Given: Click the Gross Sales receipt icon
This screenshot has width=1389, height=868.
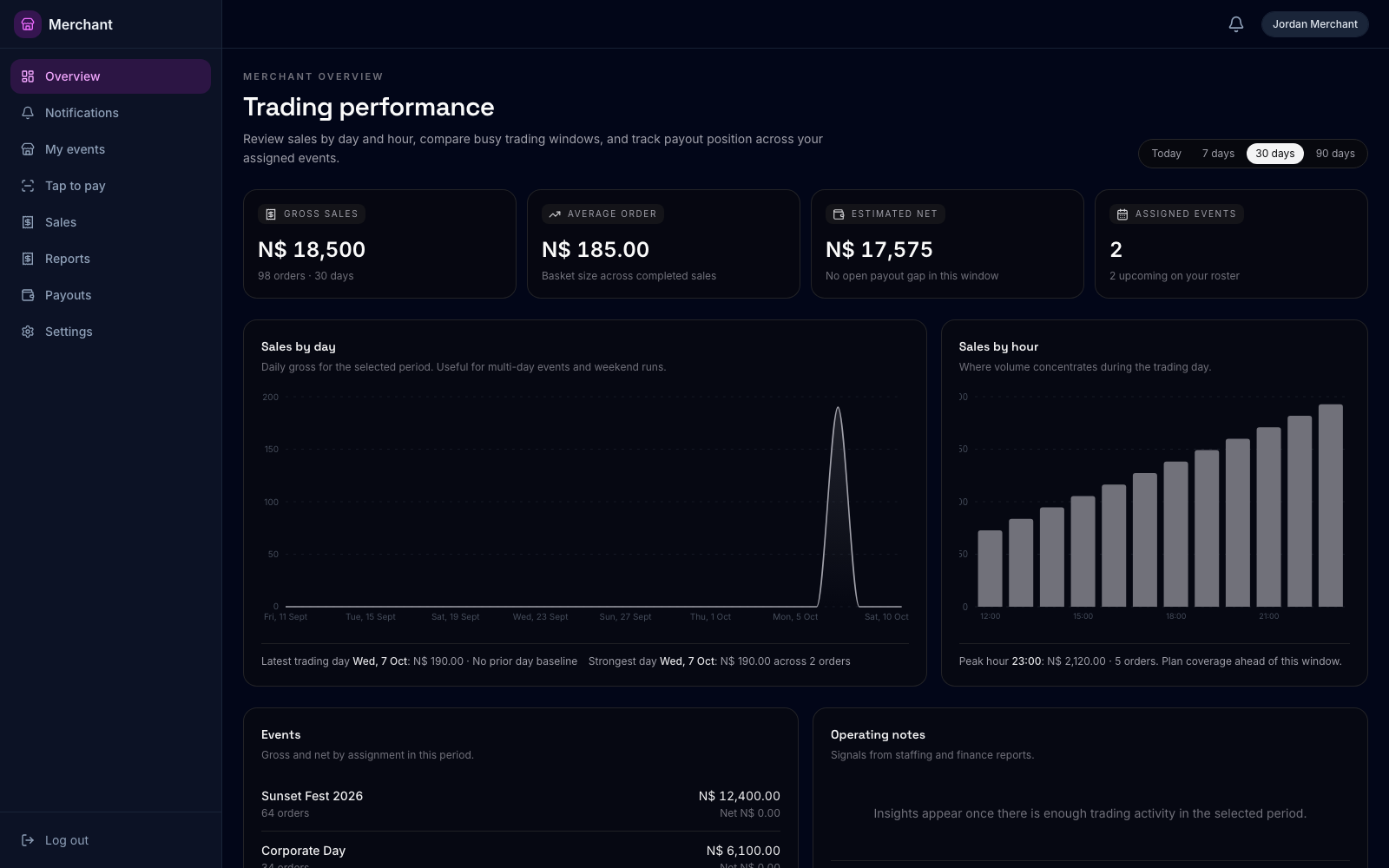Looking at the screenshot, I should click(x=271, y=214).
